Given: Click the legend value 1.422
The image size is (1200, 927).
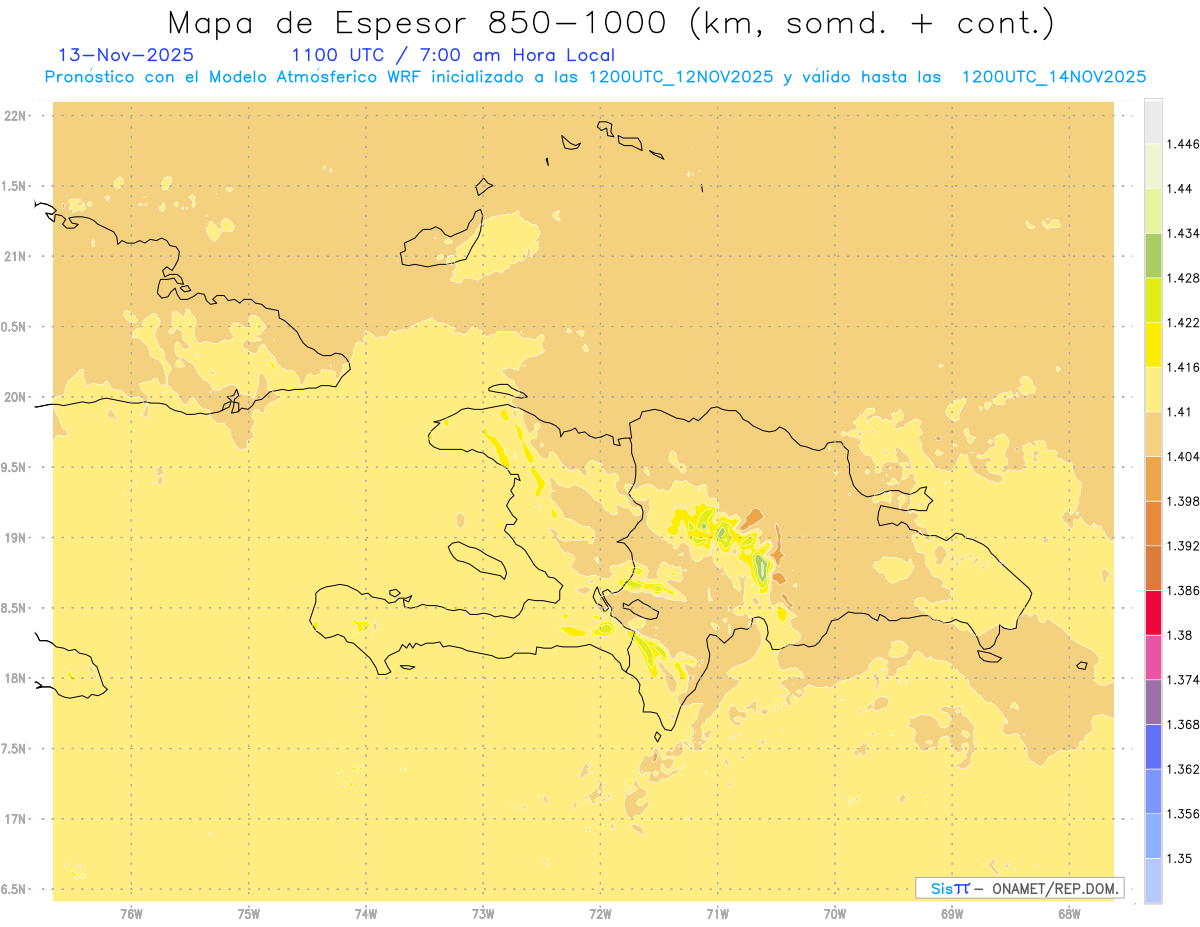Looking at the screenshot, I should point(1183,322).
